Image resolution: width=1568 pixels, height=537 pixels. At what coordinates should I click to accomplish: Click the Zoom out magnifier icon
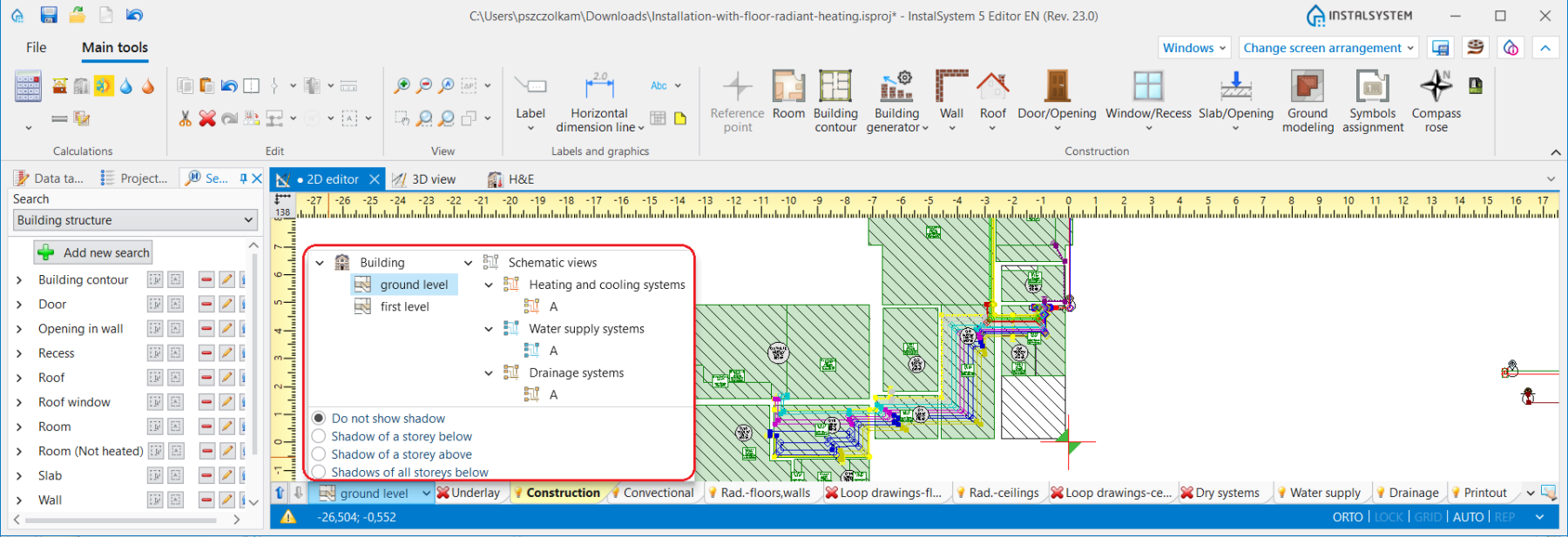424,85
